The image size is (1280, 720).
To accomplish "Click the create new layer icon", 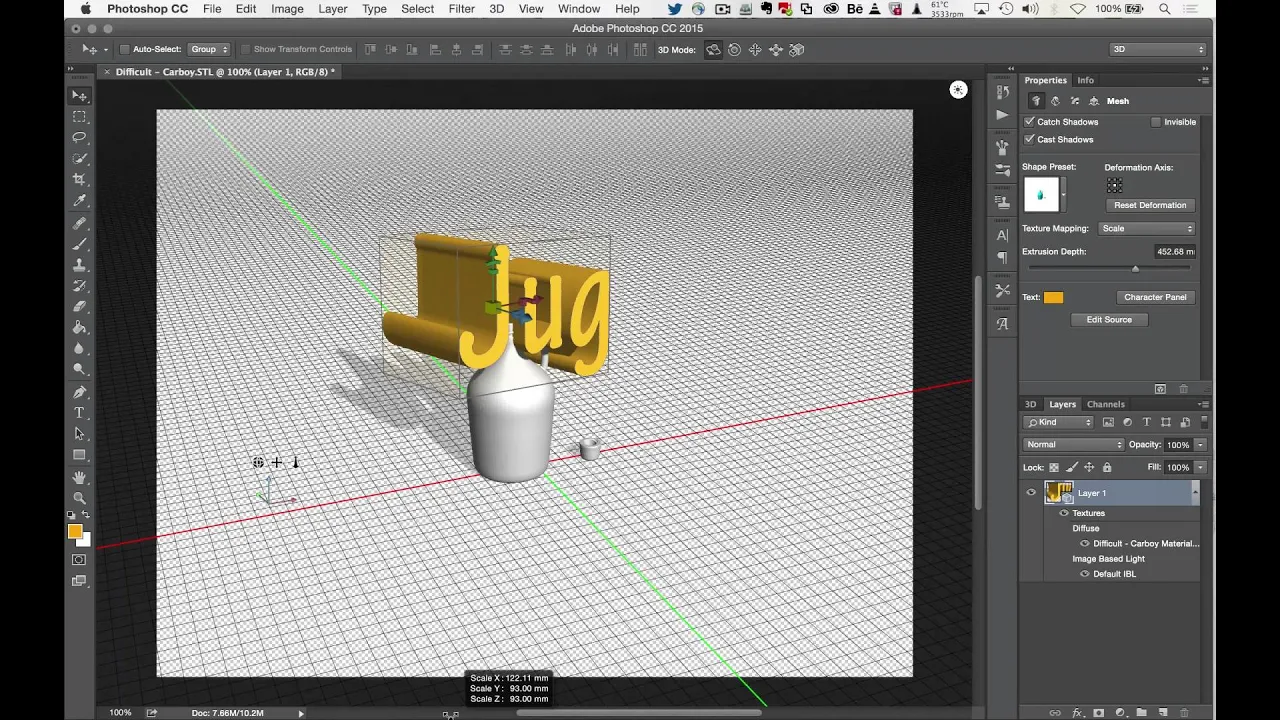I will 1162,713.
